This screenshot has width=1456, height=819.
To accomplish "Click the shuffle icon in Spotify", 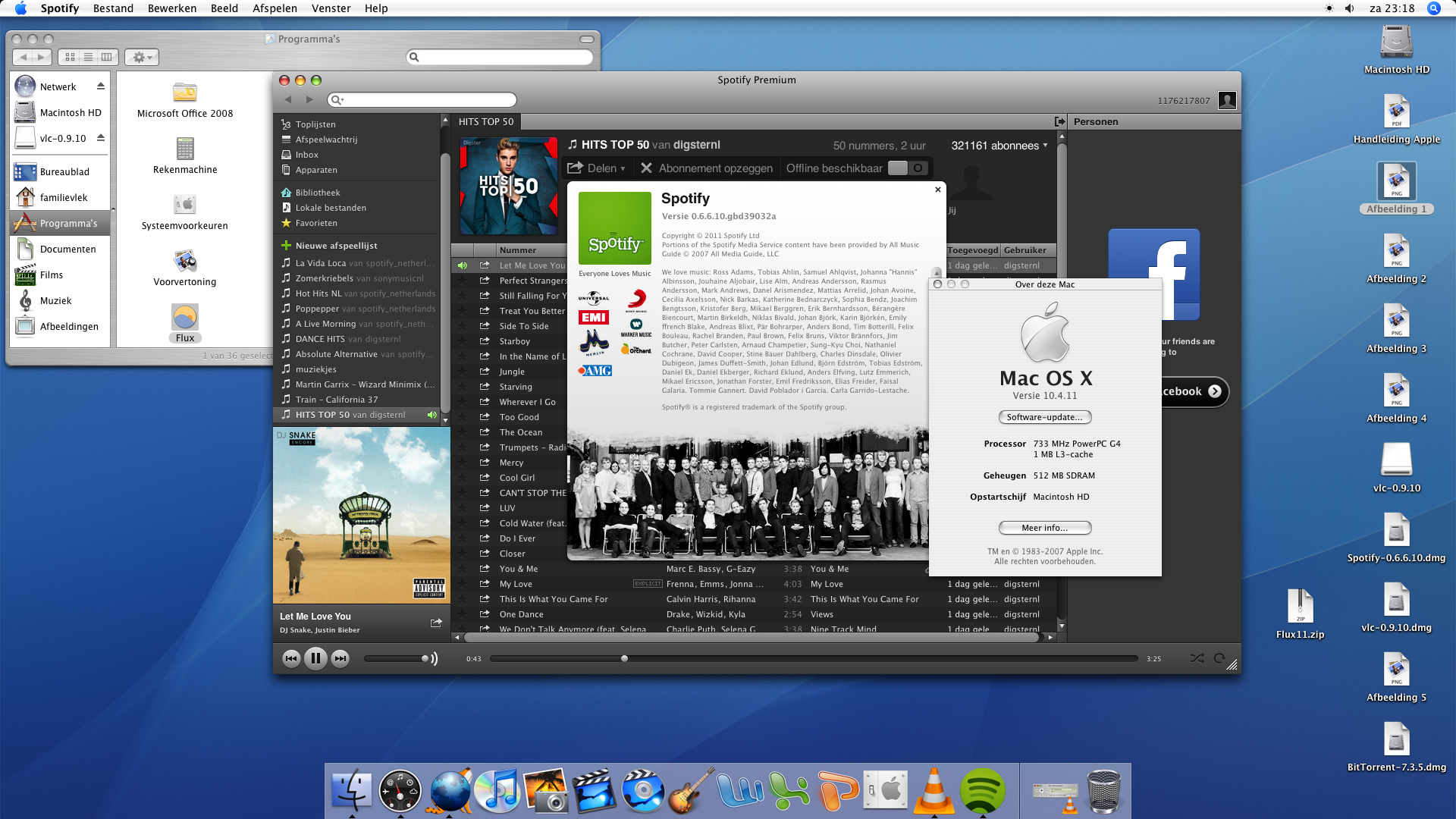I will pos(1197,658).
